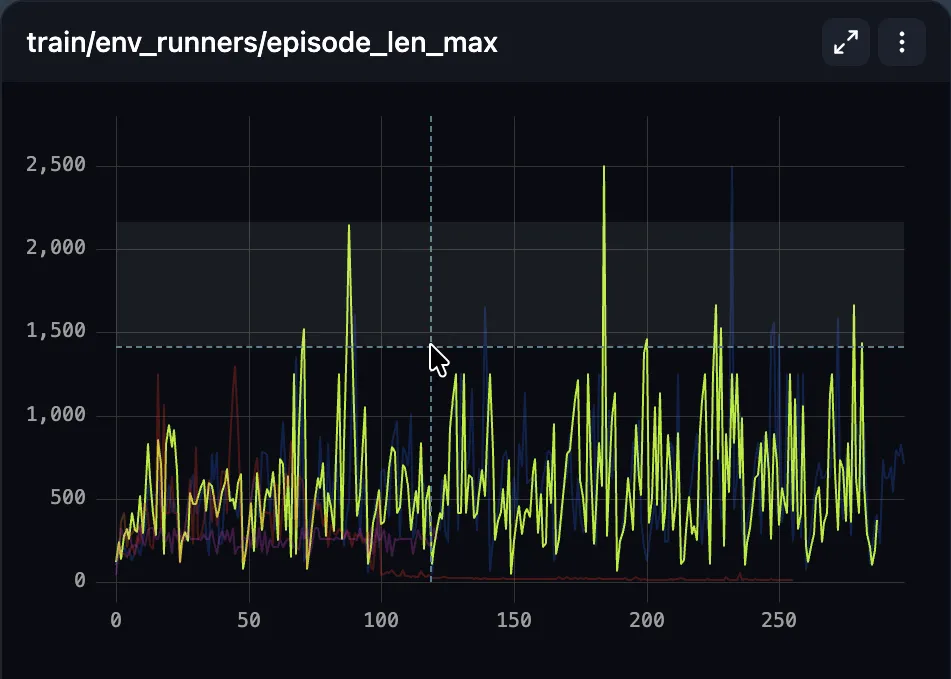
Task: Open the three-dot chart options menu
Action: [x=902, y=42]
